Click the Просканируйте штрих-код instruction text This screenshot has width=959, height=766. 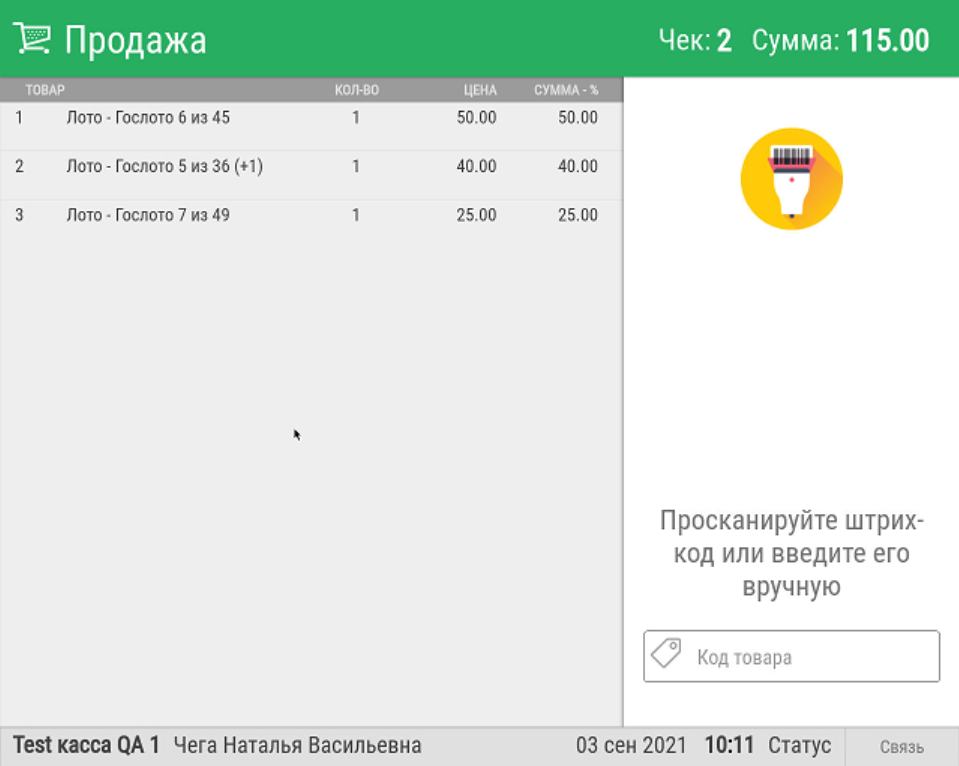point(791,553)
